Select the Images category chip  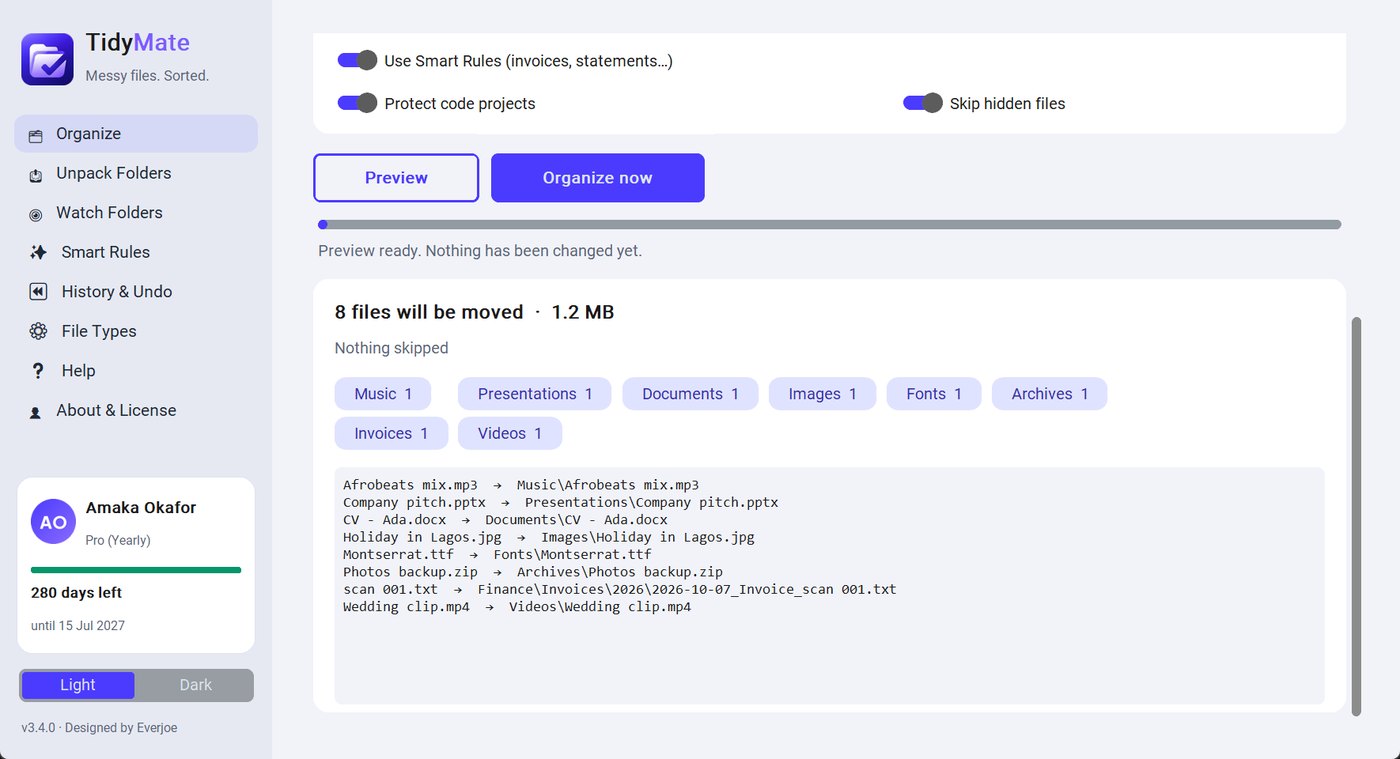pos(822,394)
